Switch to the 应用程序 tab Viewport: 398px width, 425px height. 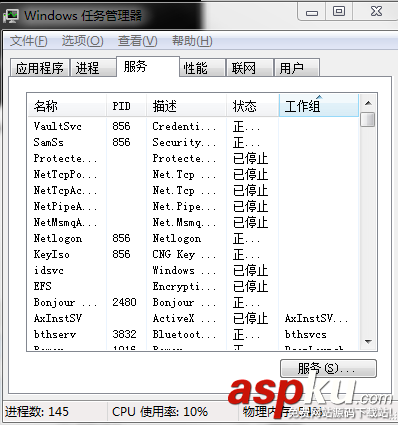click(40, 68)
